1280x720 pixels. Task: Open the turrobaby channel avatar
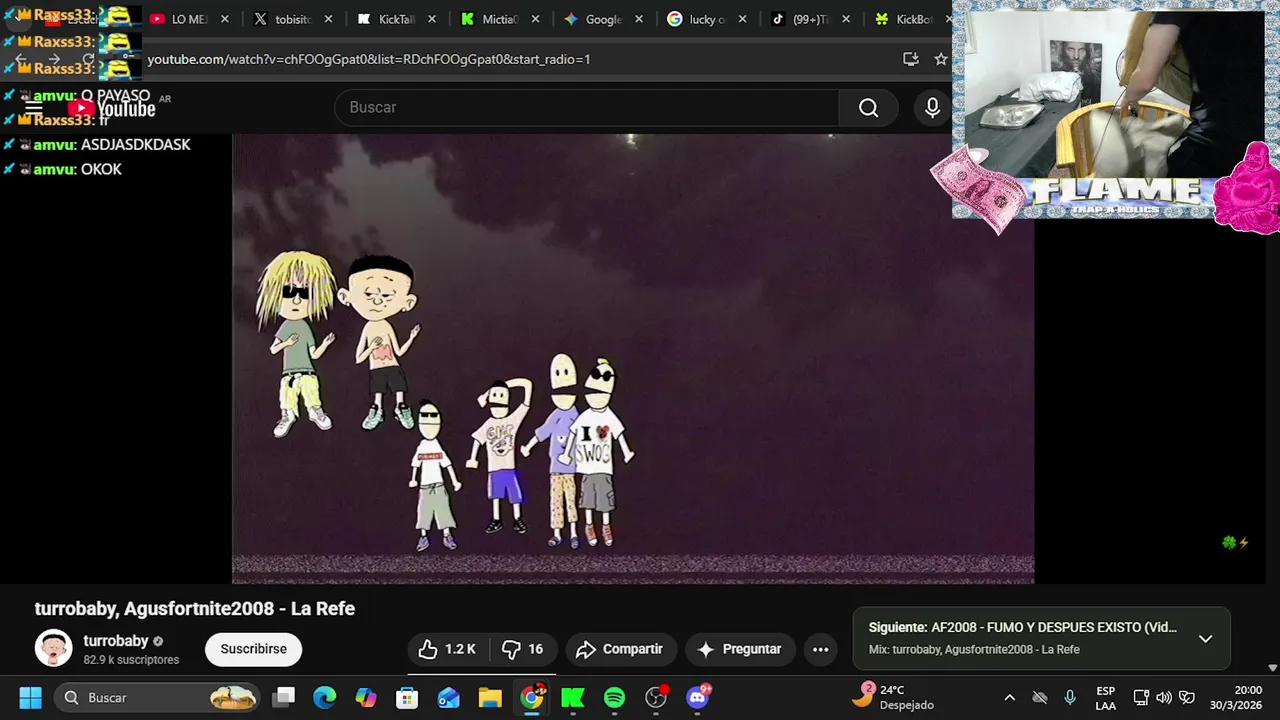[x=53, y=648]
